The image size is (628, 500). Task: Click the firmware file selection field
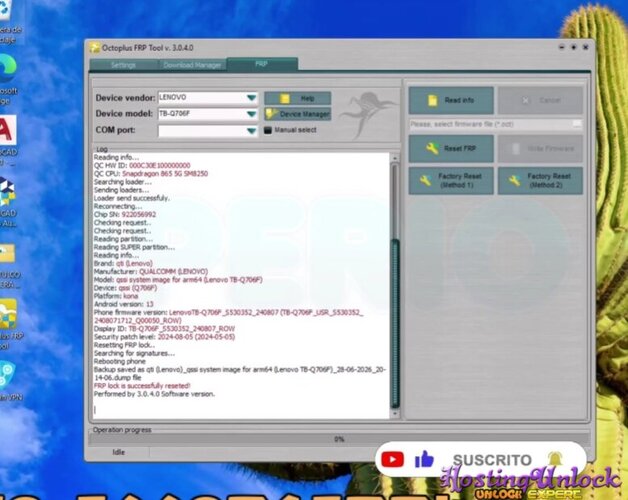click(x=495, y=124)
